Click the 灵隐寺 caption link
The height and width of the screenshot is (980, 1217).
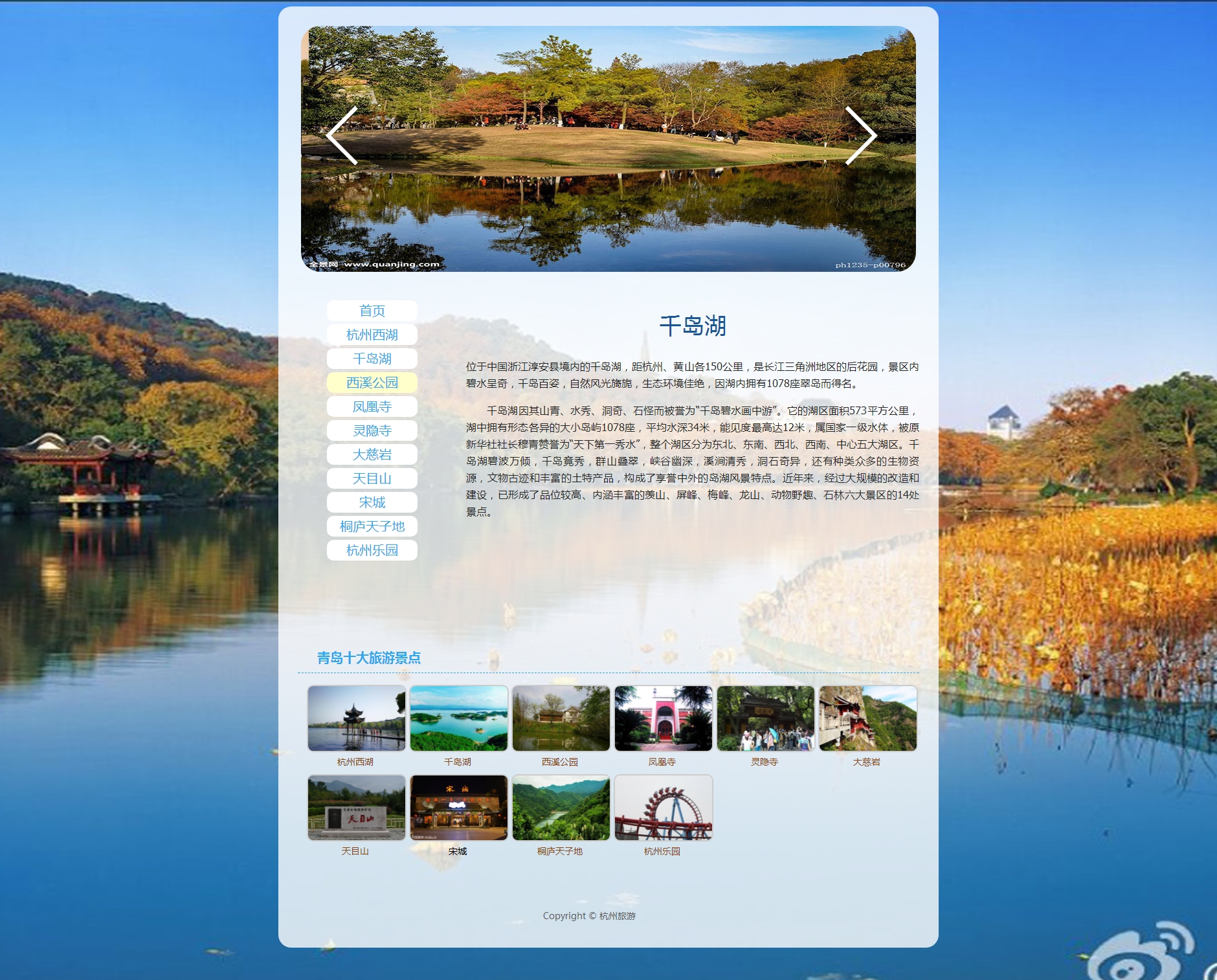[x=764, y=762]
